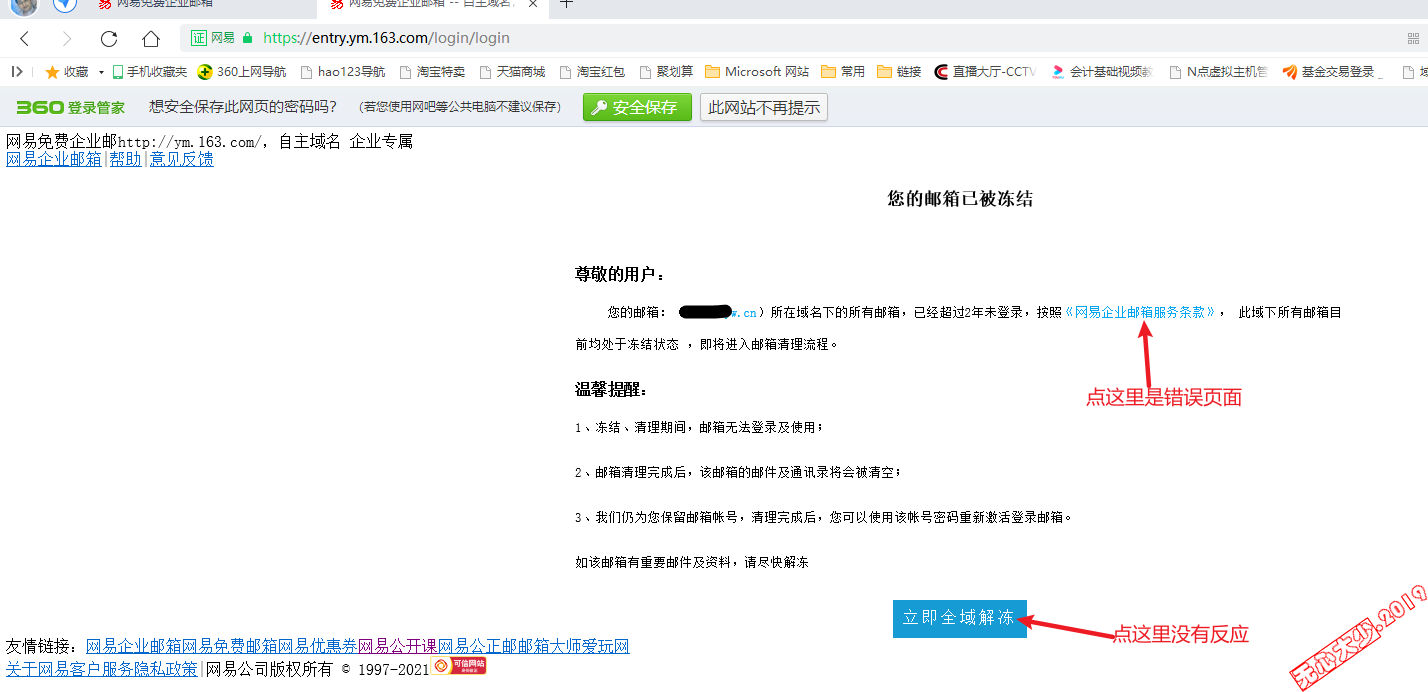This screenshot has width=1428, height=692.
Task: Open the 链接 bookmark folder
Action: pos(899,72)
